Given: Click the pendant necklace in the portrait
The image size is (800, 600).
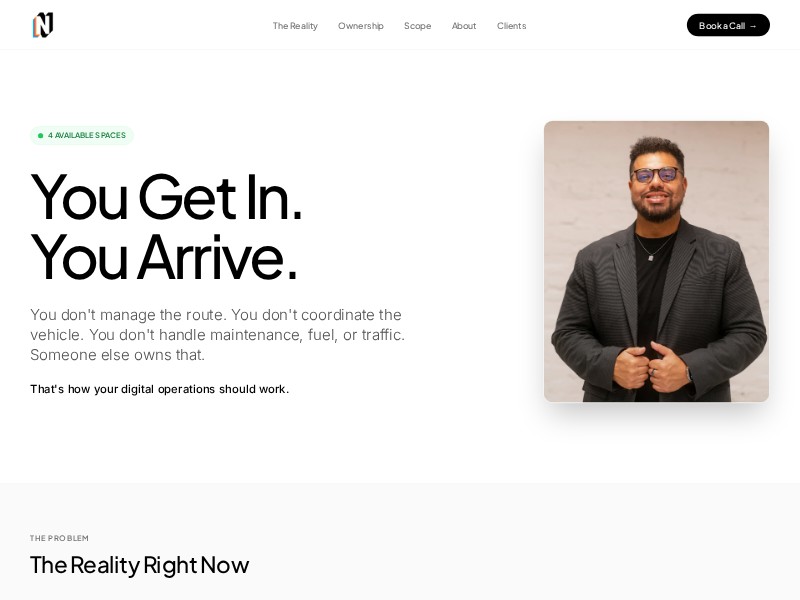Looking at the screenshot, I should click(651, 257).
